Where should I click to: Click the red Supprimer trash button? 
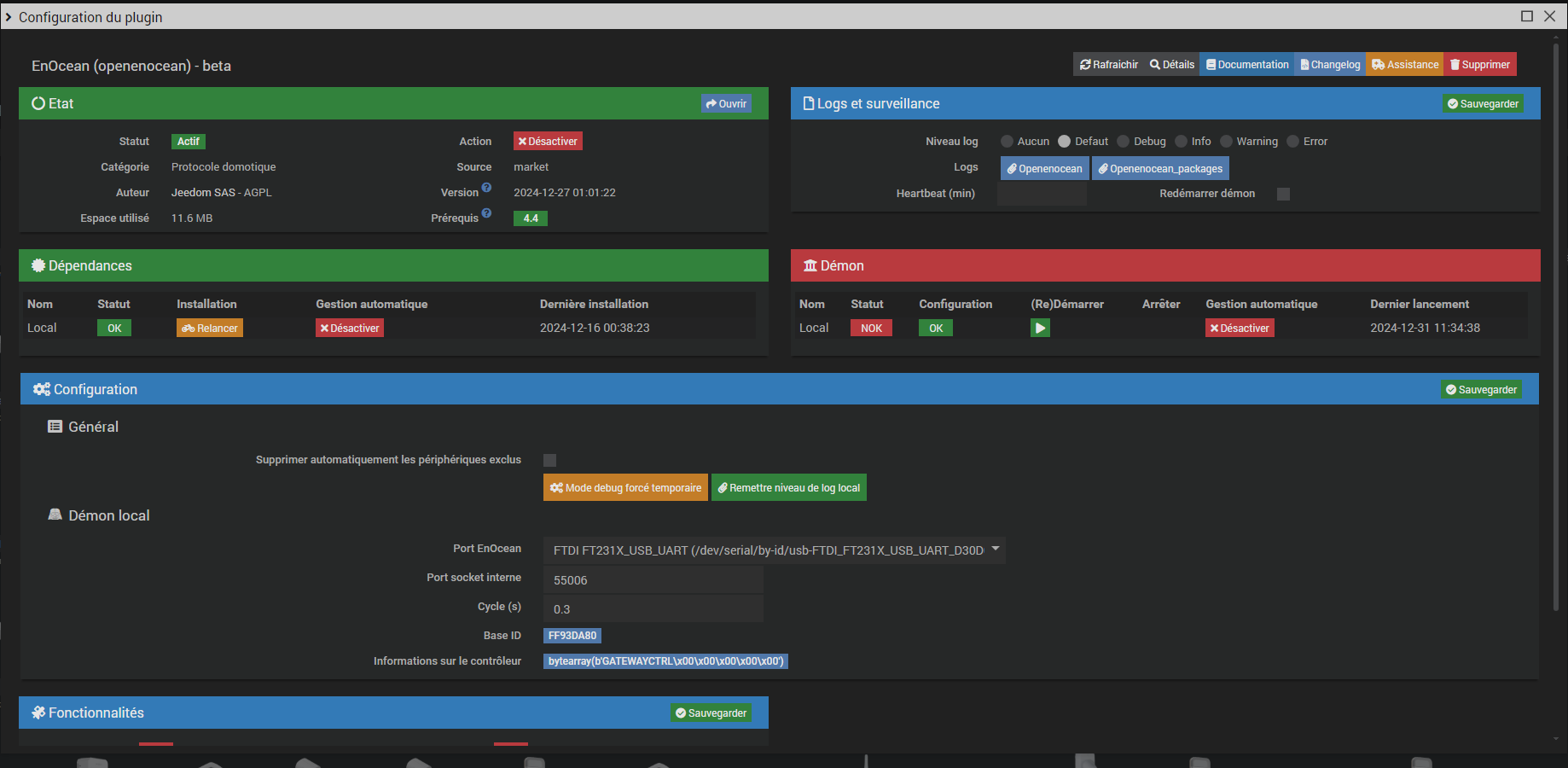pyautogui.click(x=1479, y=65)
